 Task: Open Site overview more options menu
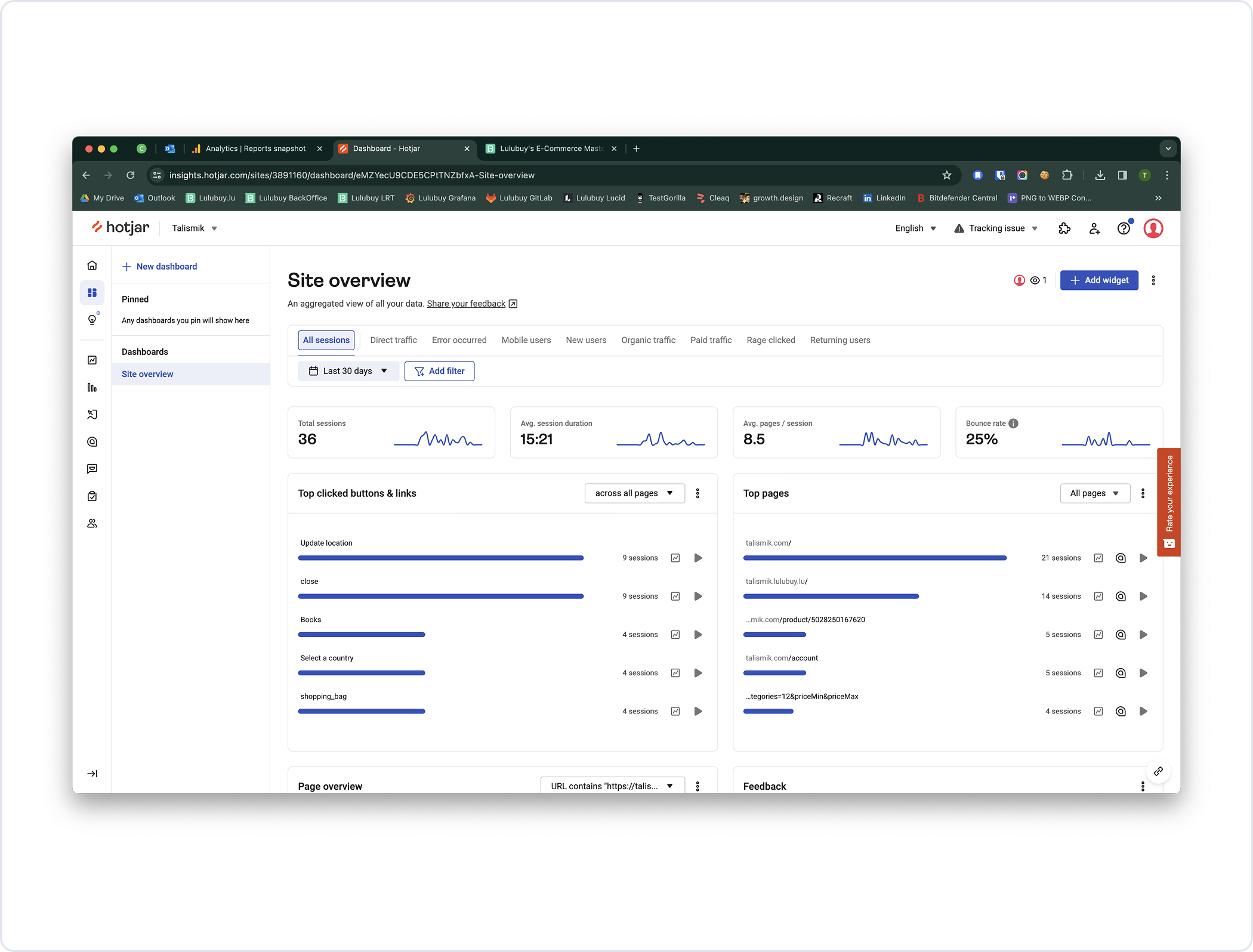1153,280
